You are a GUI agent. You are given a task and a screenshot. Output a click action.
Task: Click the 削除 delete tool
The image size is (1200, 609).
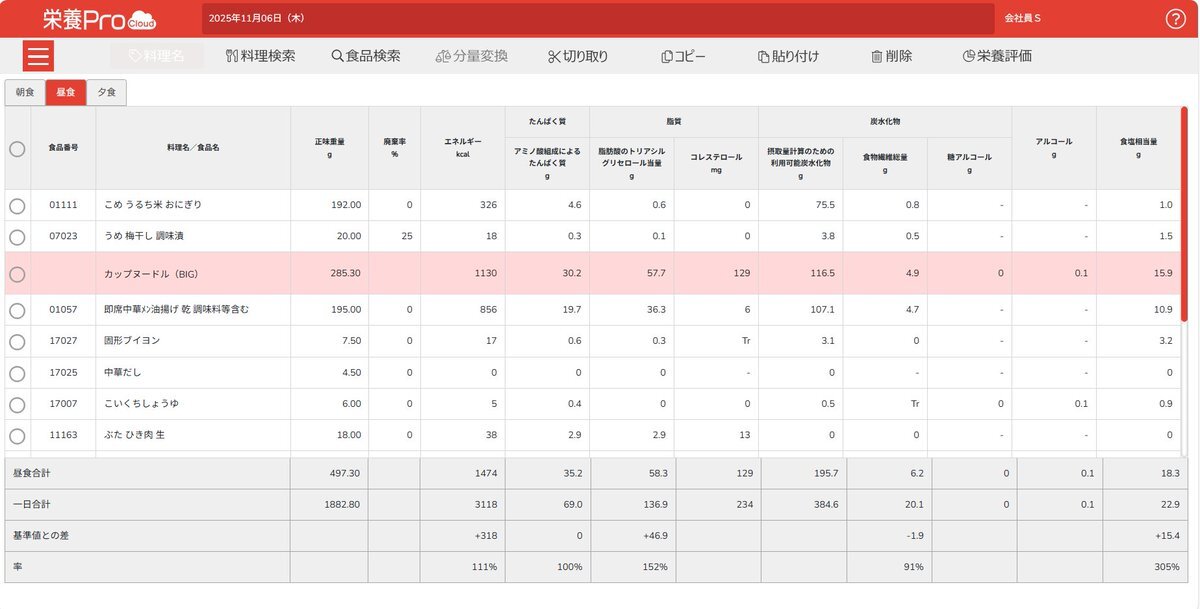click(x=891, y=56)
